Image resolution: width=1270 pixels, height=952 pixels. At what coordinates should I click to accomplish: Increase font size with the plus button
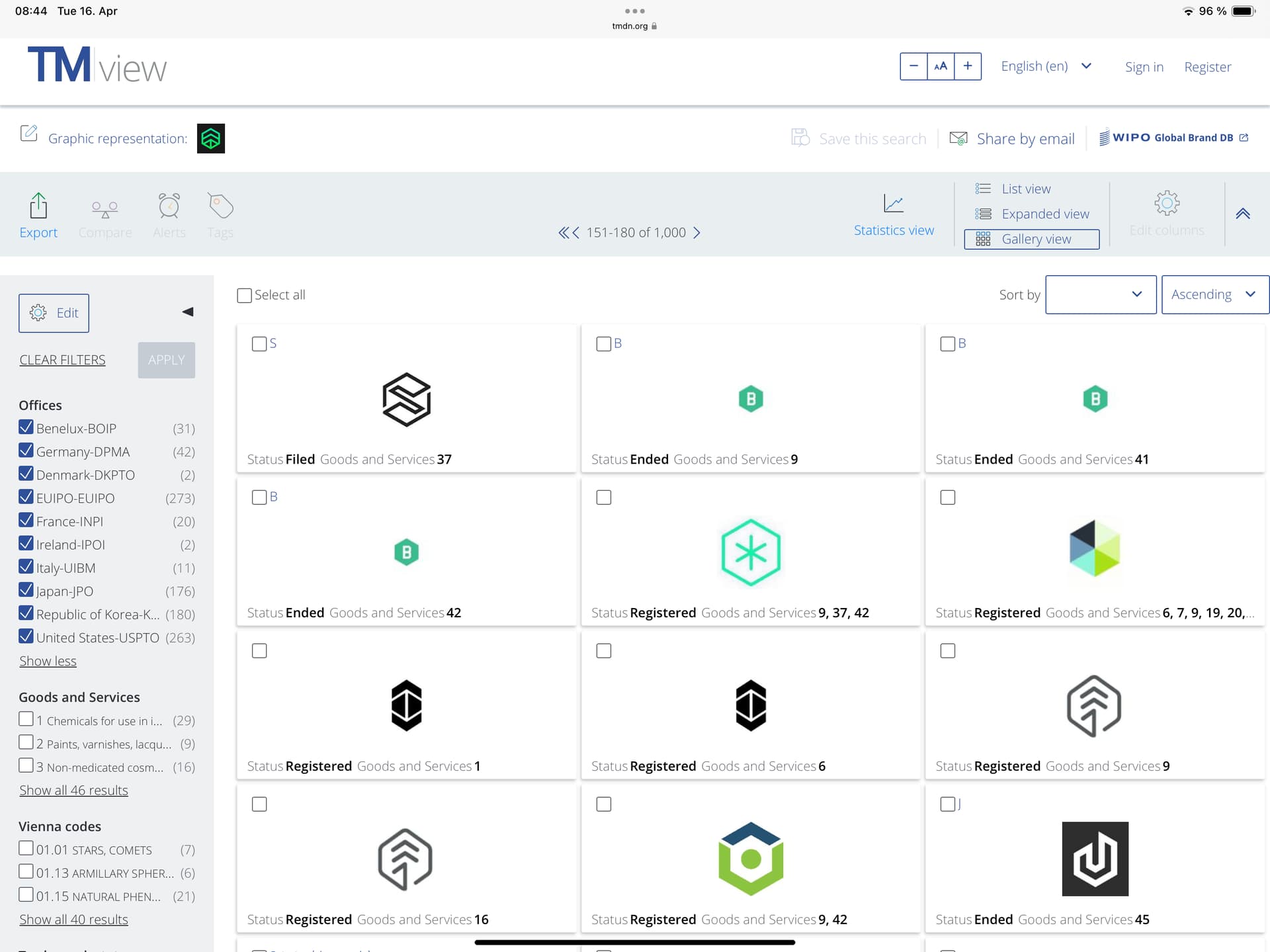(x=968, y=66)
